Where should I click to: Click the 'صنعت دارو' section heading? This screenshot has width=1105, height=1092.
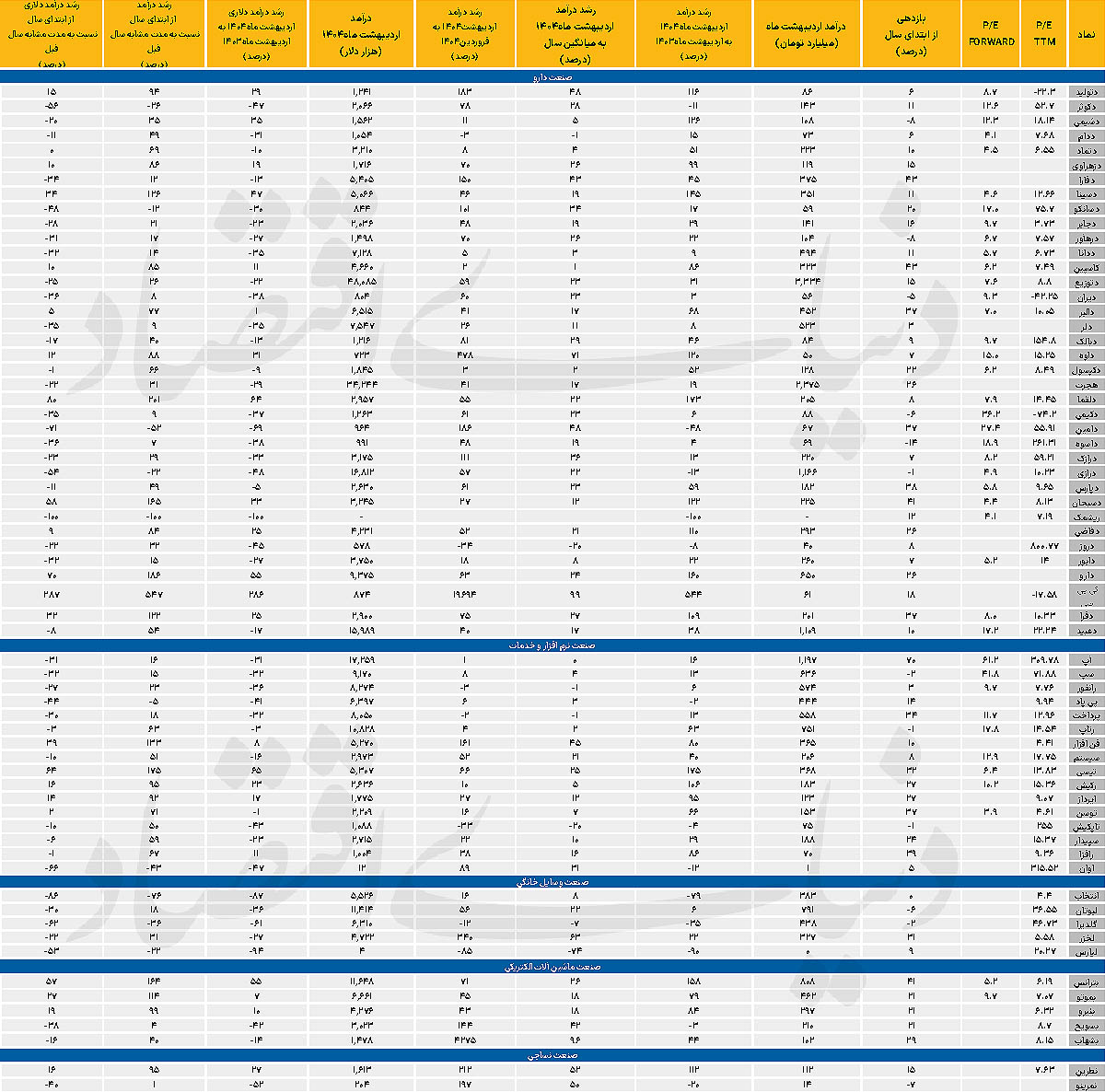tap(552, 78)
